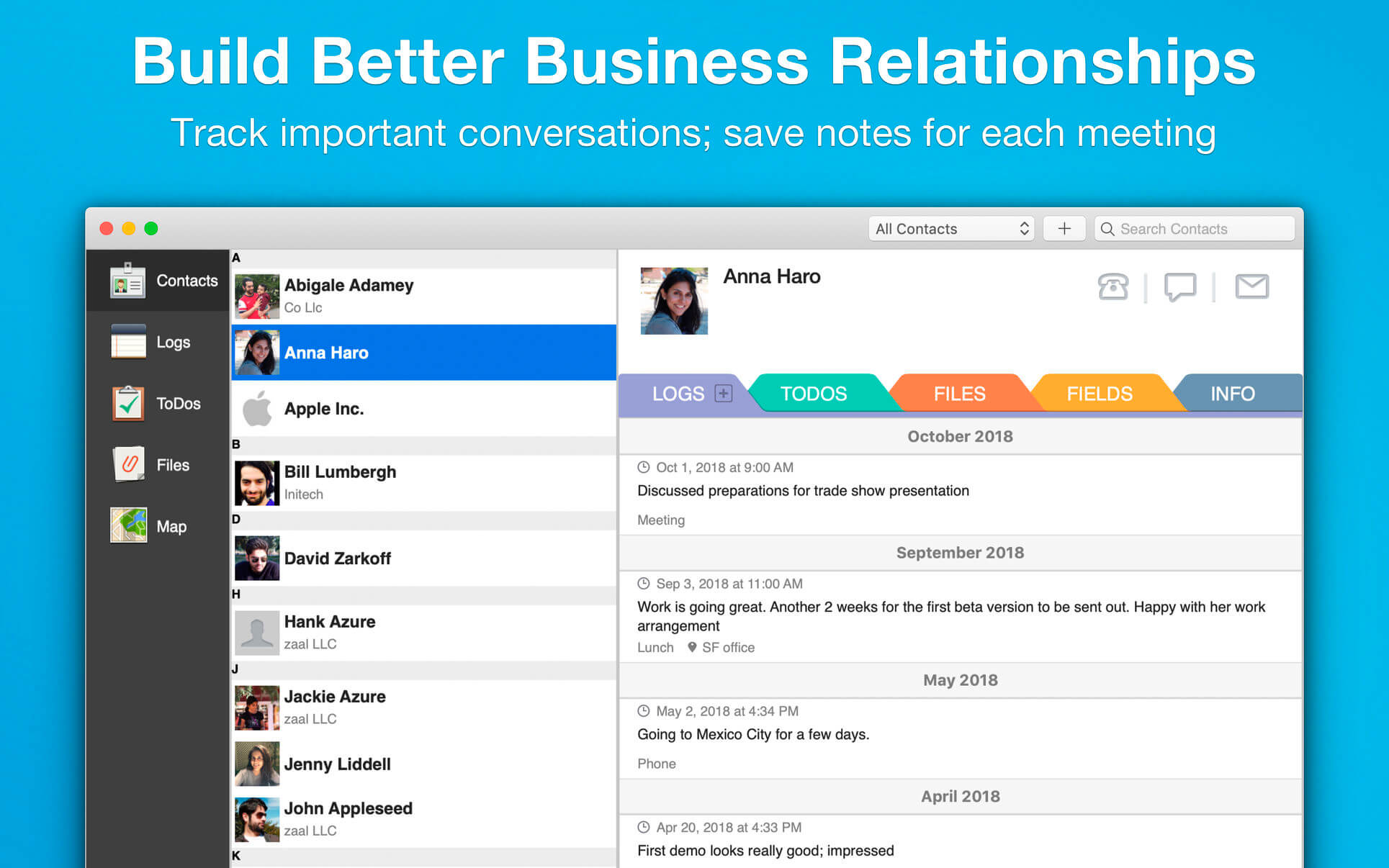Click Anna Haro's profile photo thumbnail

coord(674,301)
